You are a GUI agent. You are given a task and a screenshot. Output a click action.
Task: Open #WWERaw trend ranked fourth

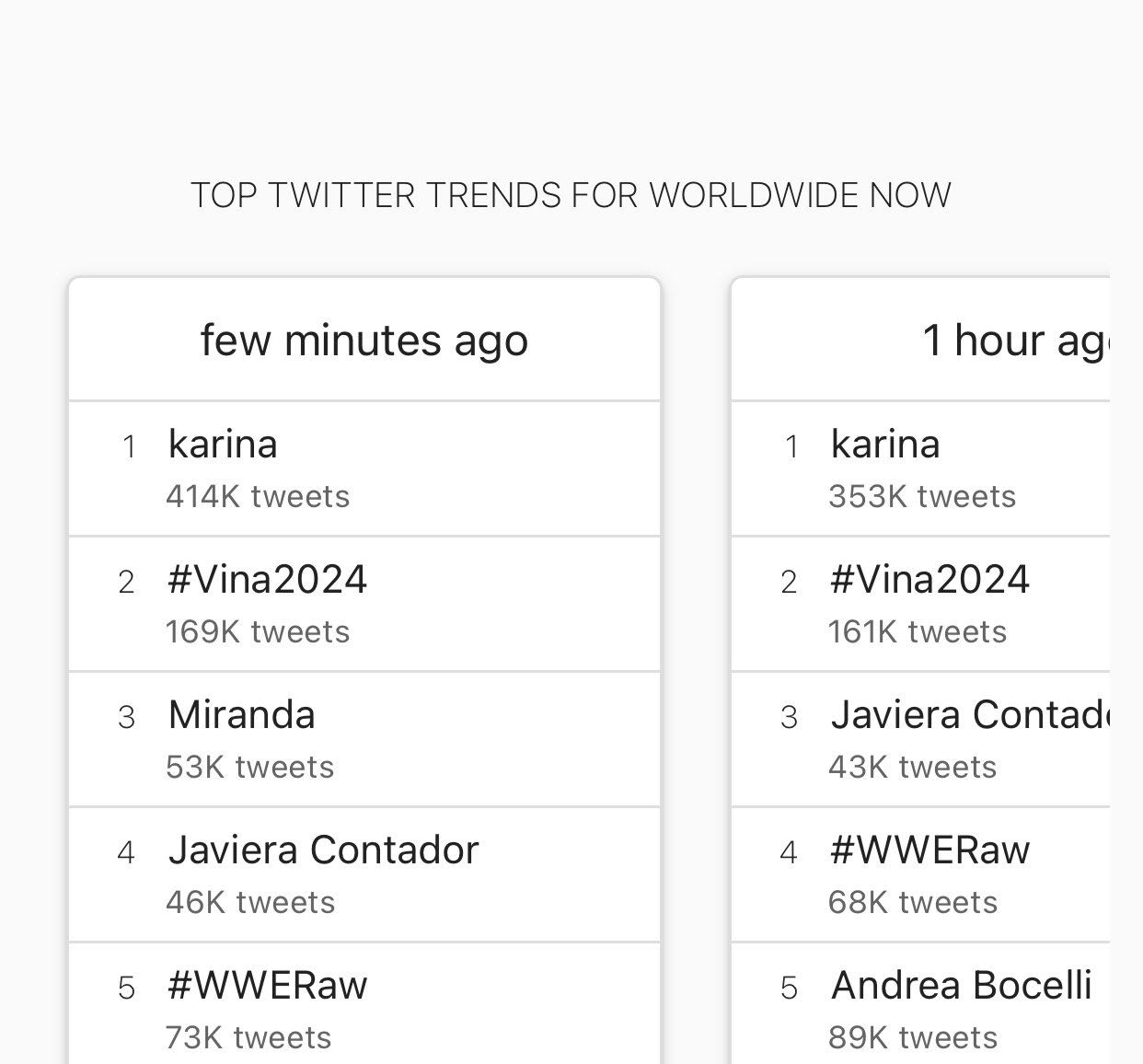929,850
